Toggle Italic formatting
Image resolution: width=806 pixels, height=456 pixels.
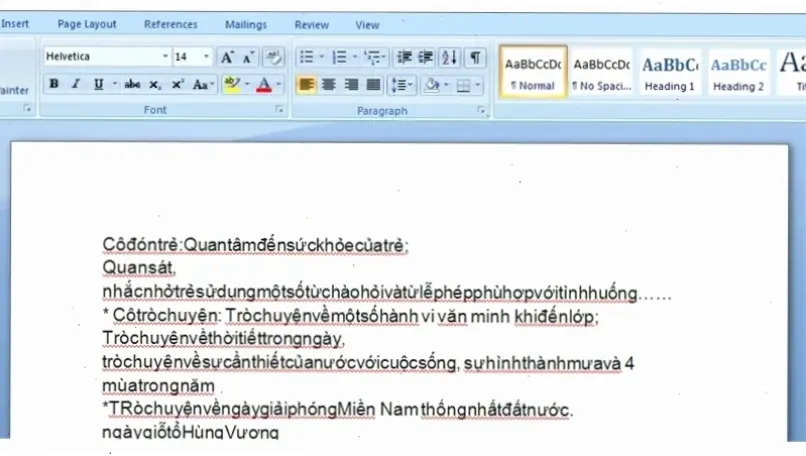76,84
